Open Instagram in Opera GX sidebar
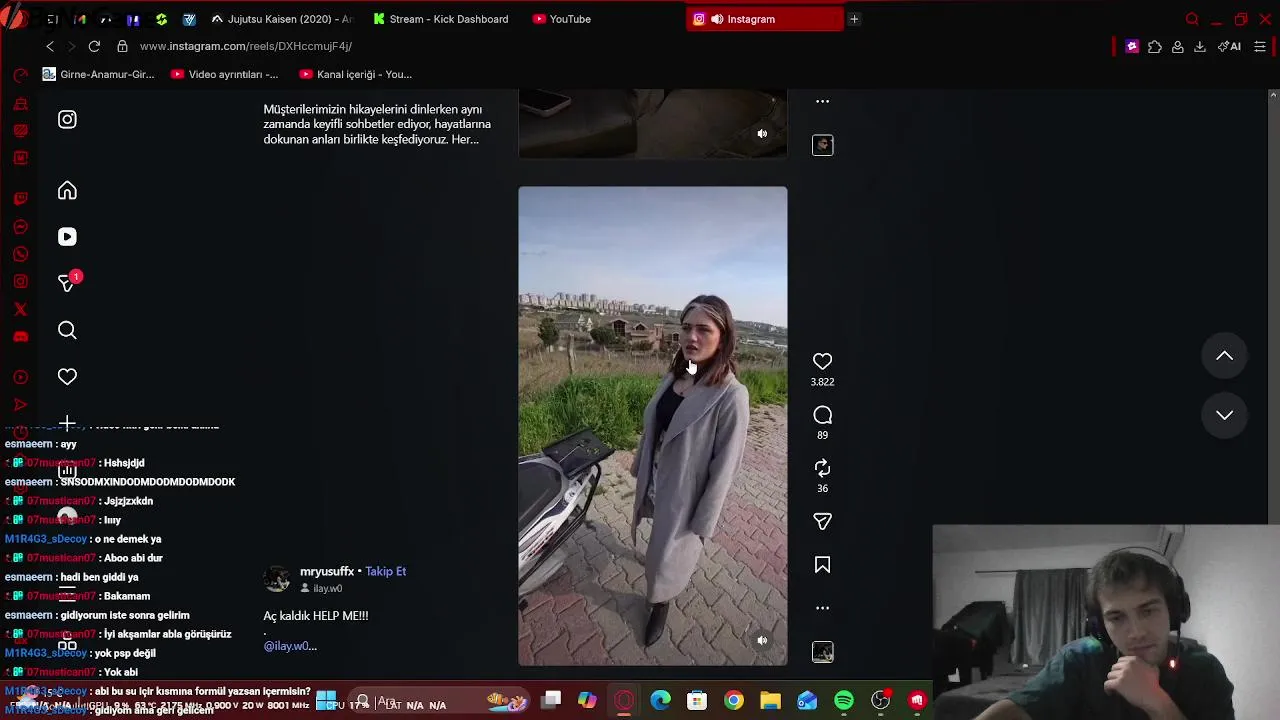 point(20,282)
